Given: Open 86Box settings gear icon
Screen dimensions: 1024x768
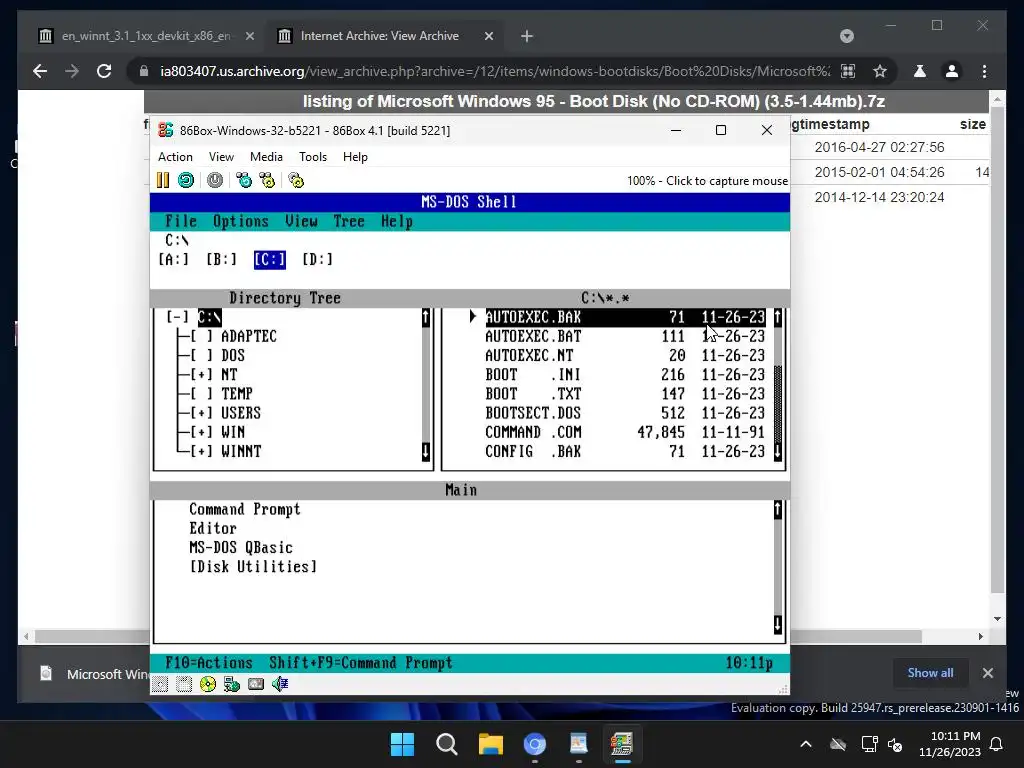Looking at the screenshot, I should pos(296,180).
